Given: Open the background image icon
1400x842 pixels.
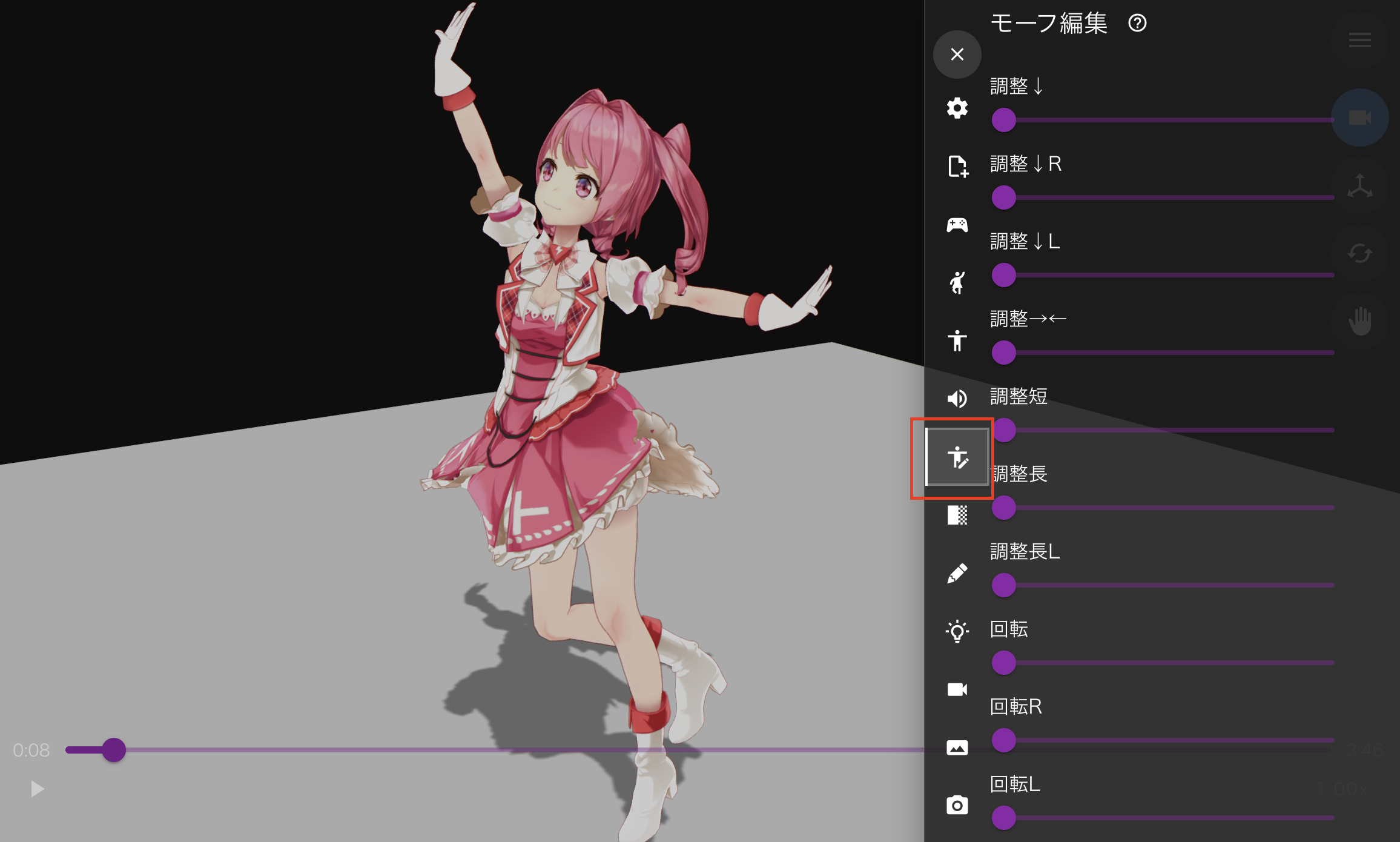Looking at the screenshot, I should tap(957, 748).
